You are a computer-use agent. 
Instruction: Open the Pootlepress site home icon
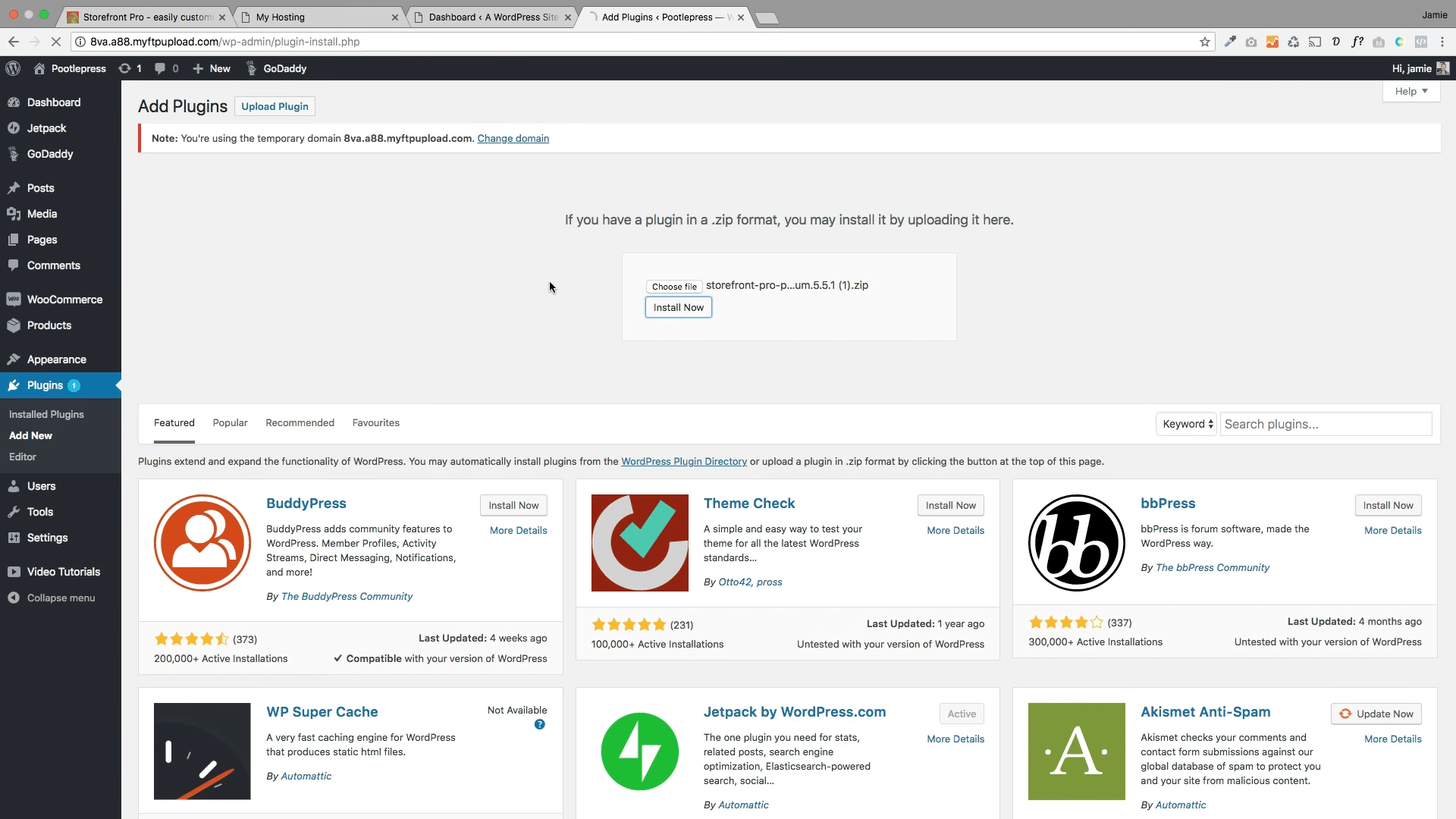(x=39, y=68)
